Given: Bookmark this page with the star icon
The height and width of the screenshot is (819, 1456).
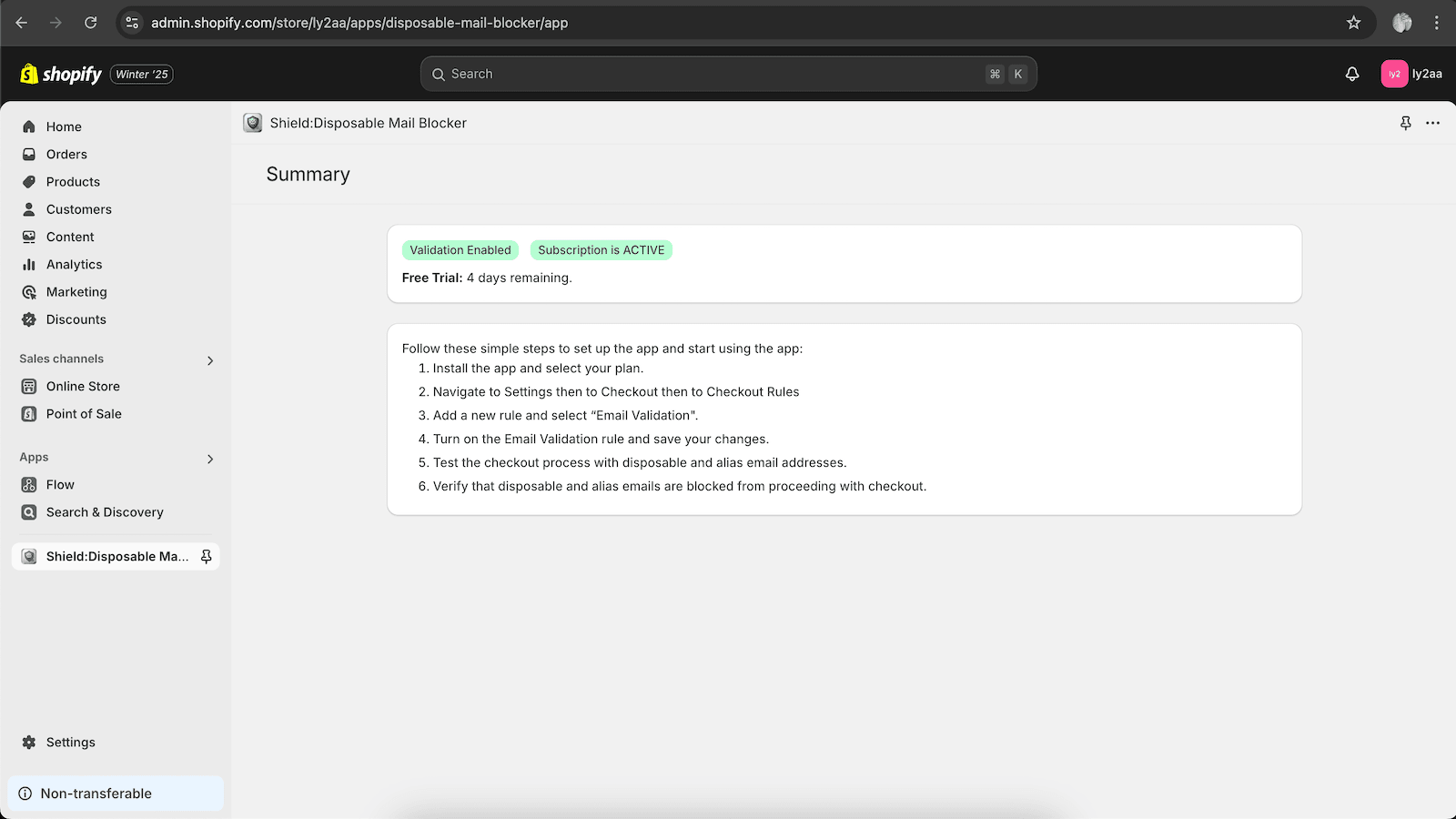Looking at the screenshot, I should click(1353, 23).
